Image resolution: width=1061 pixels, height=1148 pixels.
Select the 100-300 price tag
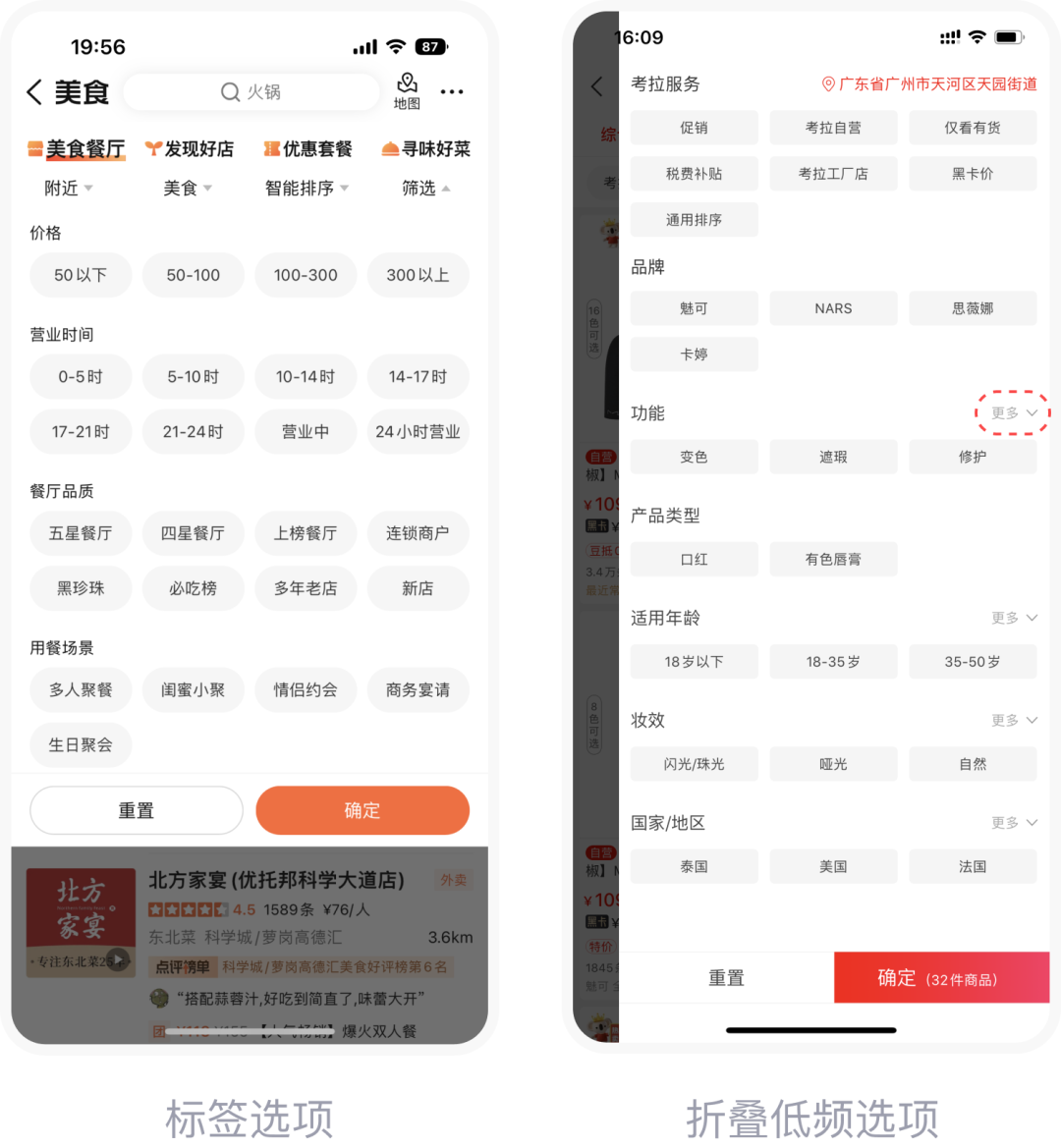click(x=306, y=275)
